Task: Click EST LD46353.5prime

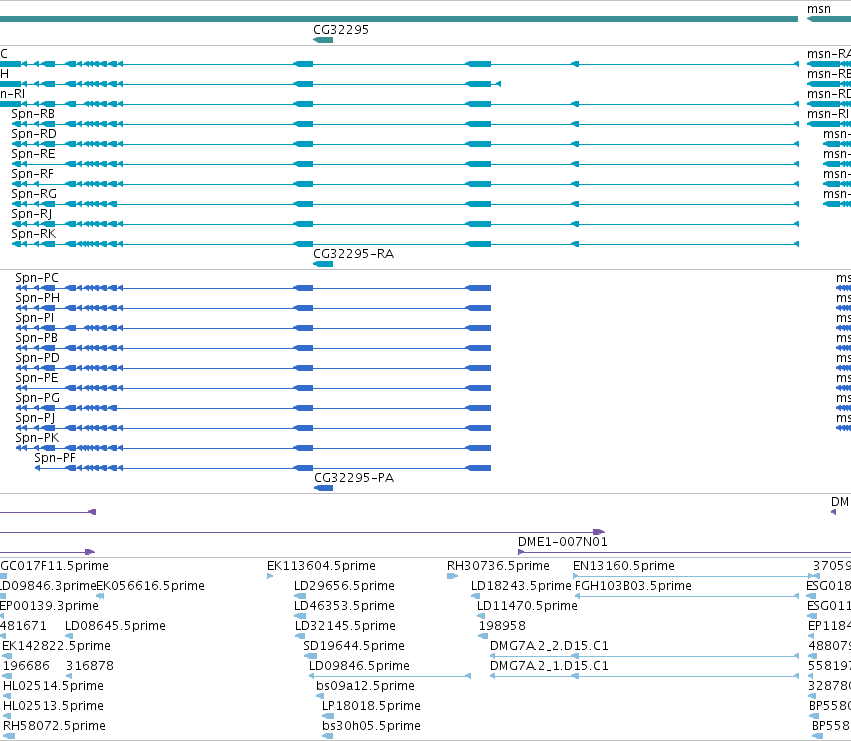Action: click(344, 606)
